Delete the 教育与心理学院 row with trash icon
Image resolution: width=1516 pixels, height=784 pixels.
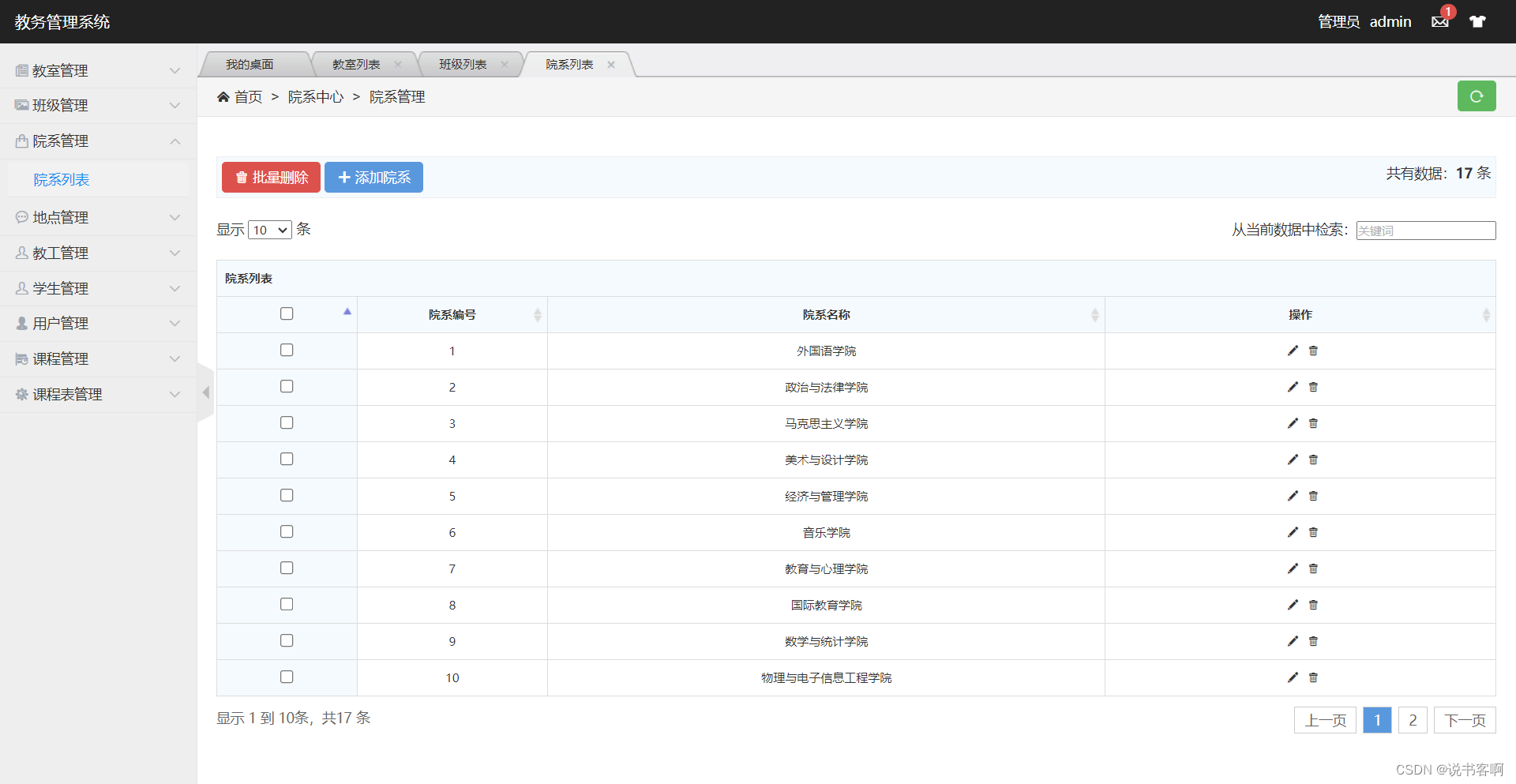point(1313,568)
